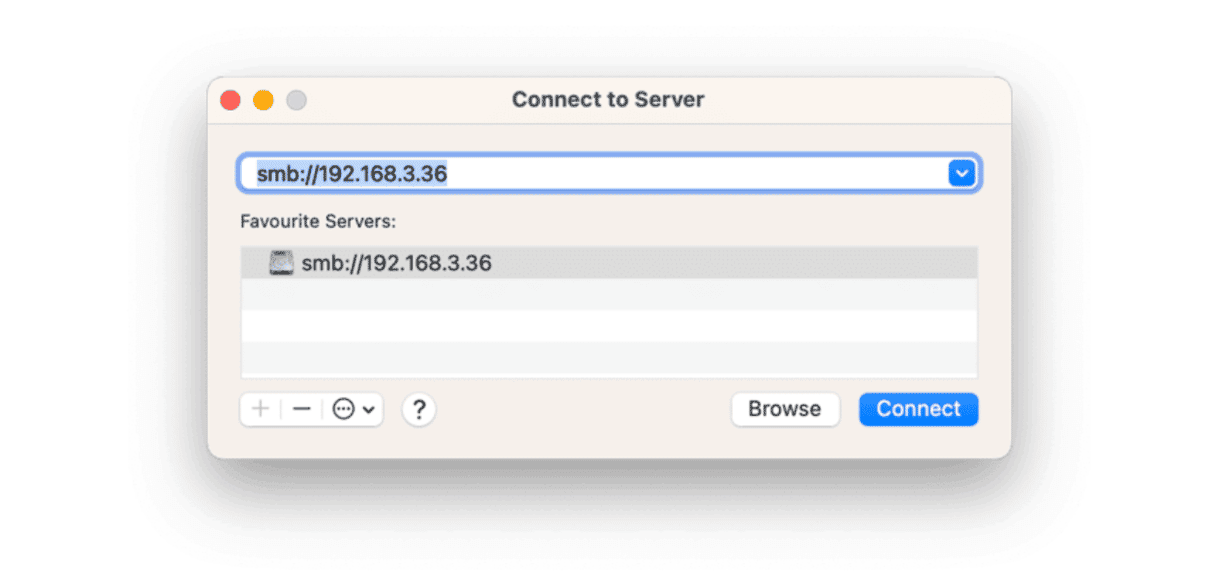Close the Connect to Server window
Image resolution: width=1216 pixels, height=571 pixels.
tap(231, 100)
